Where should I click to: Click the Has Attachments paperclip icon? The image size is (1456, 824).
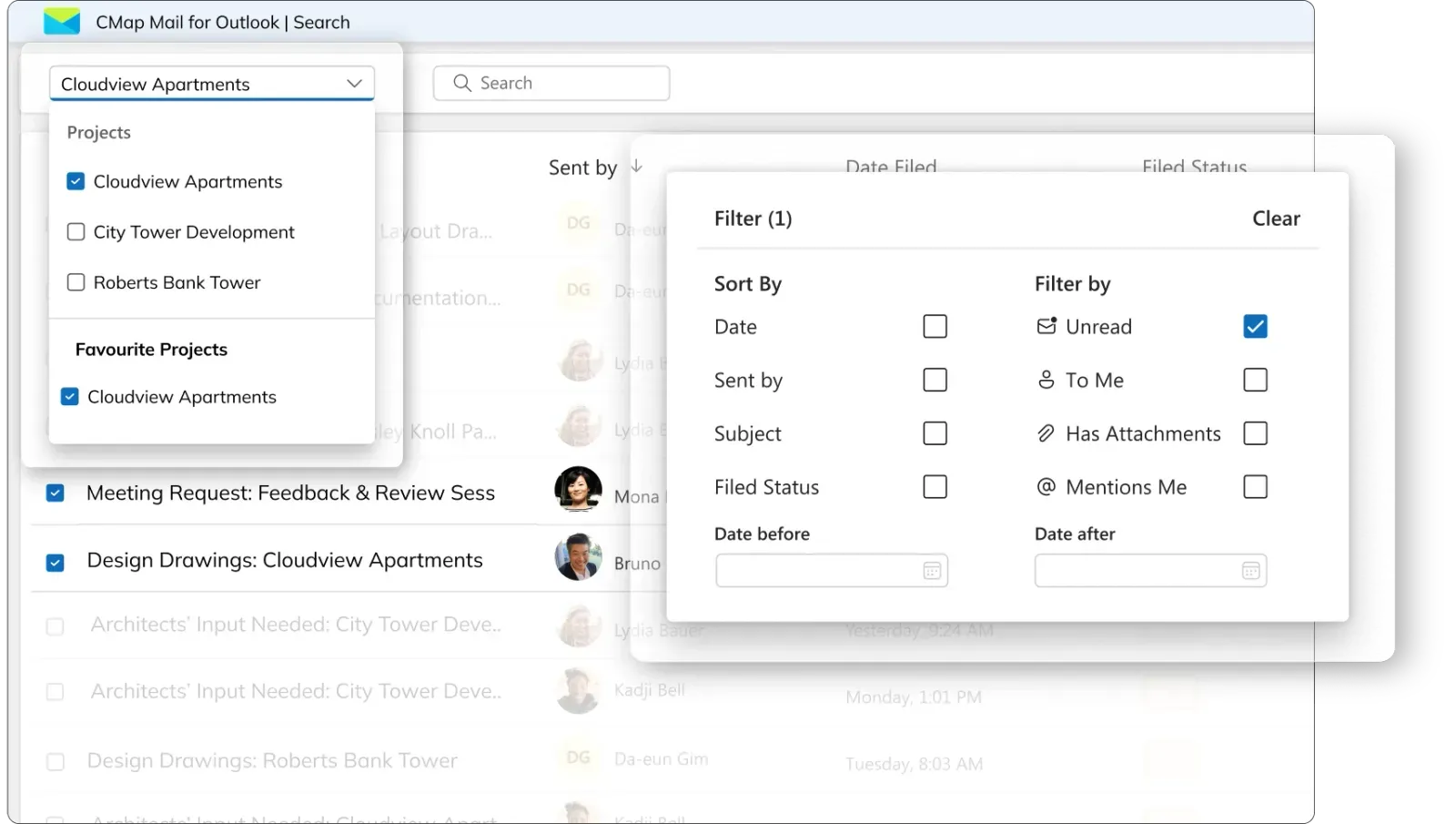click(1046, 433)
